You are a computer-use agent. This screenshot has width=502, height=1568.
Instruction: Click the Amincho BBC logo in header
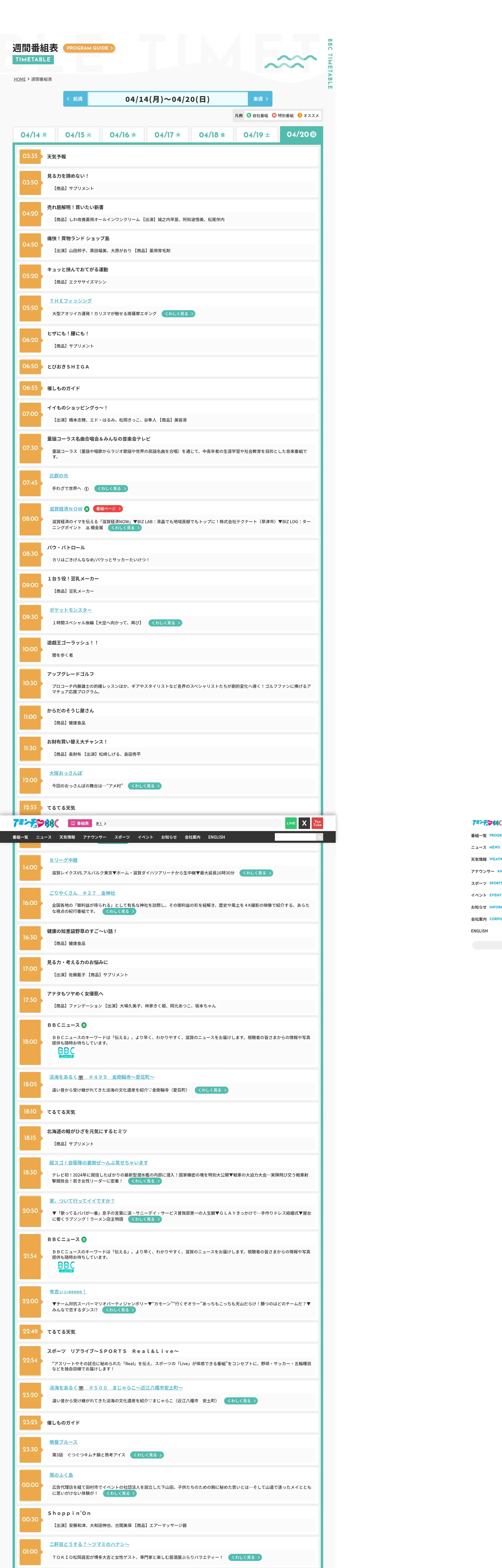pos(36,823)
